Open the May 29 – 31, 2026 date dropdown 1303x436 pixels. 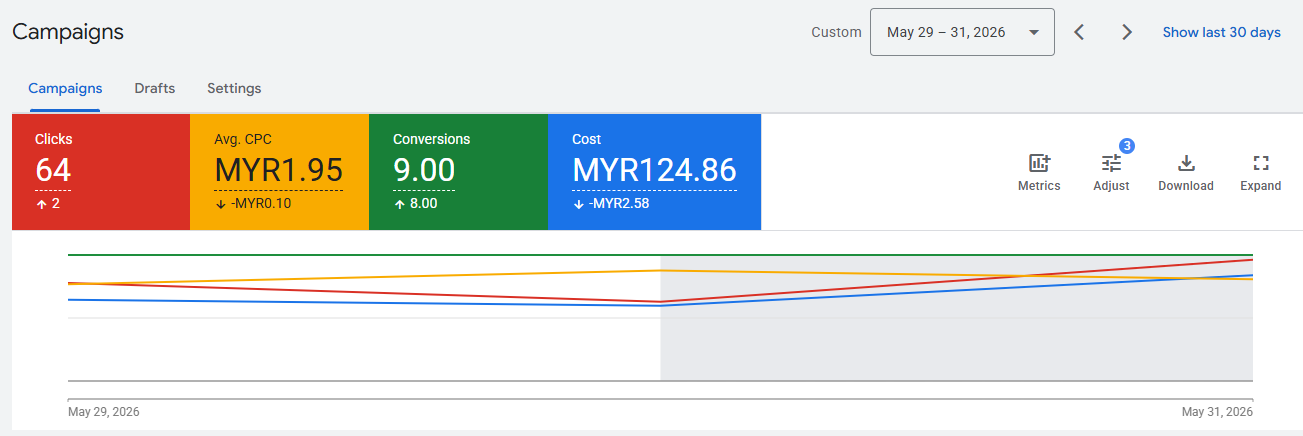pyautogui.click(x=962, y=32)
